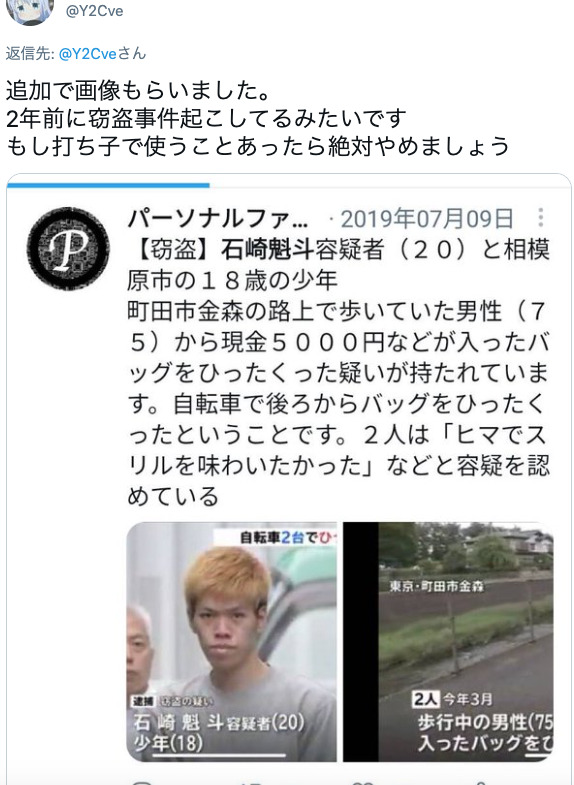The height and width of the screenshot is (785, 574).
Task: Click the 2人 badge on the right photo
Action: tap(426, 699)
